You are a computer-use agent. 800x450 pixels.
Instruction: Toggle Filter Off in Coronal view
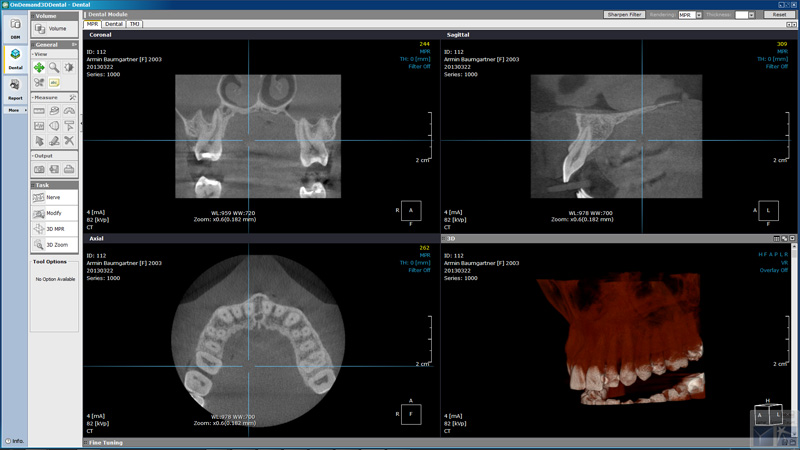[x=419, y=67]
